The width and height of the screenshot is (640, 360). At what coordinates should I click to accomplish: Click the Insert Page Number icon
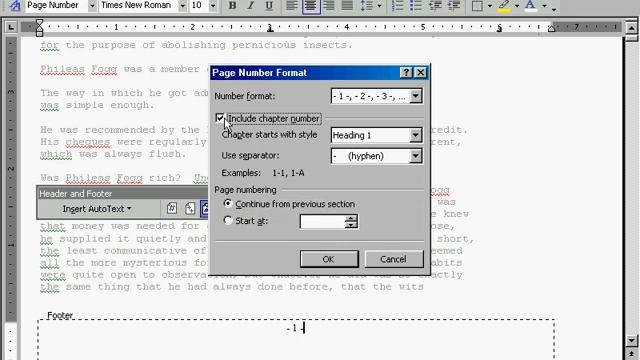172,209
